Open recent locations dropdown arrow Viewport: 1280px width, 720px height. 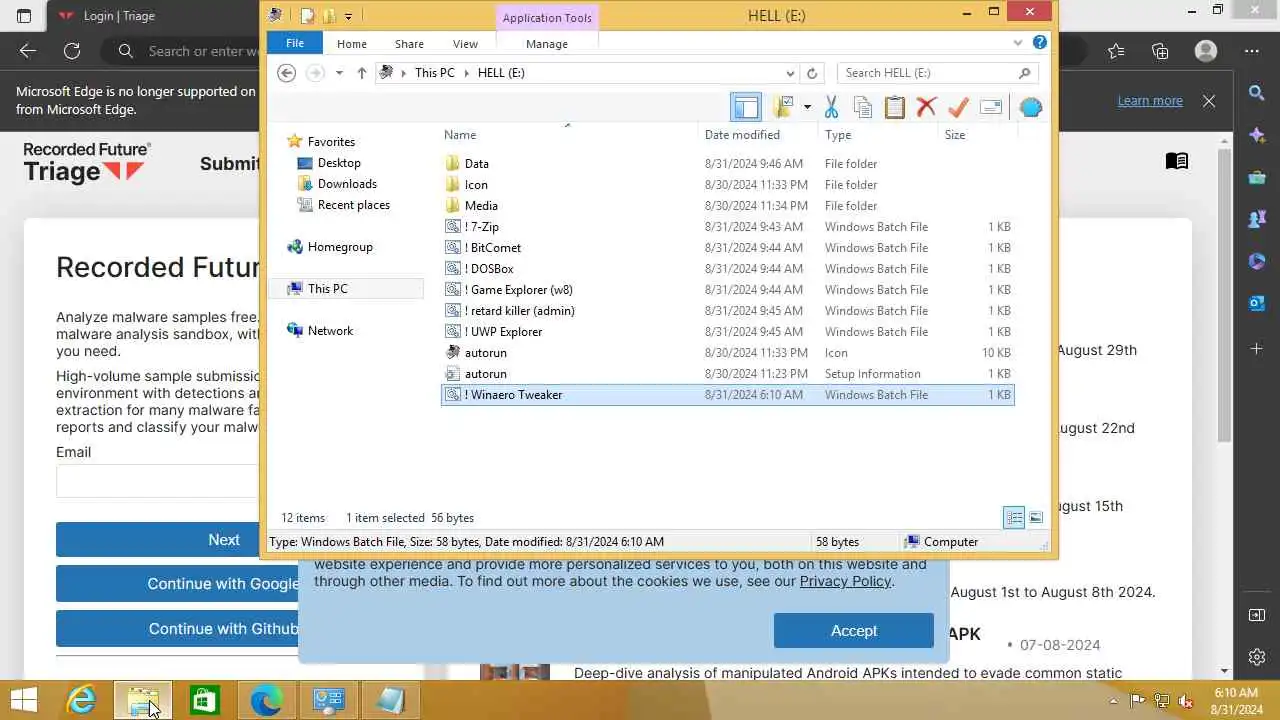pyautogui.click(x=339, y=73)
